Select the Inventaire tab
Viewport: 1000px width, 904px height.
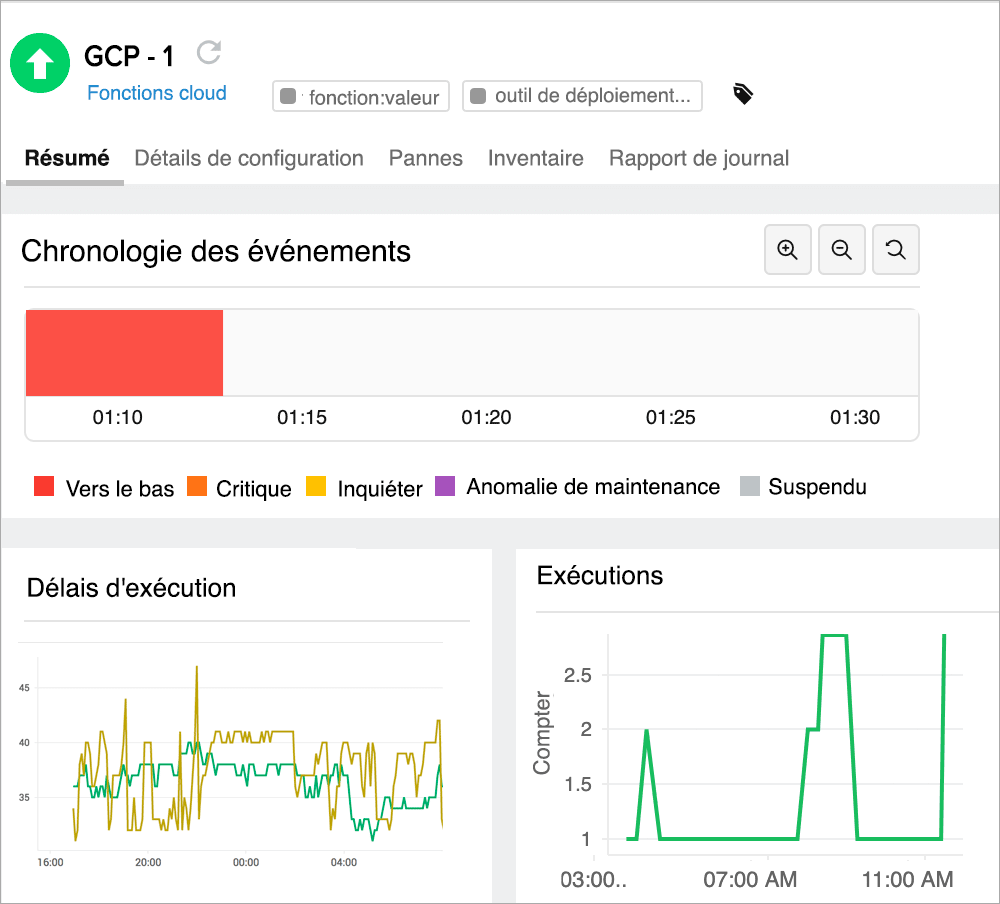pos(535,158)
